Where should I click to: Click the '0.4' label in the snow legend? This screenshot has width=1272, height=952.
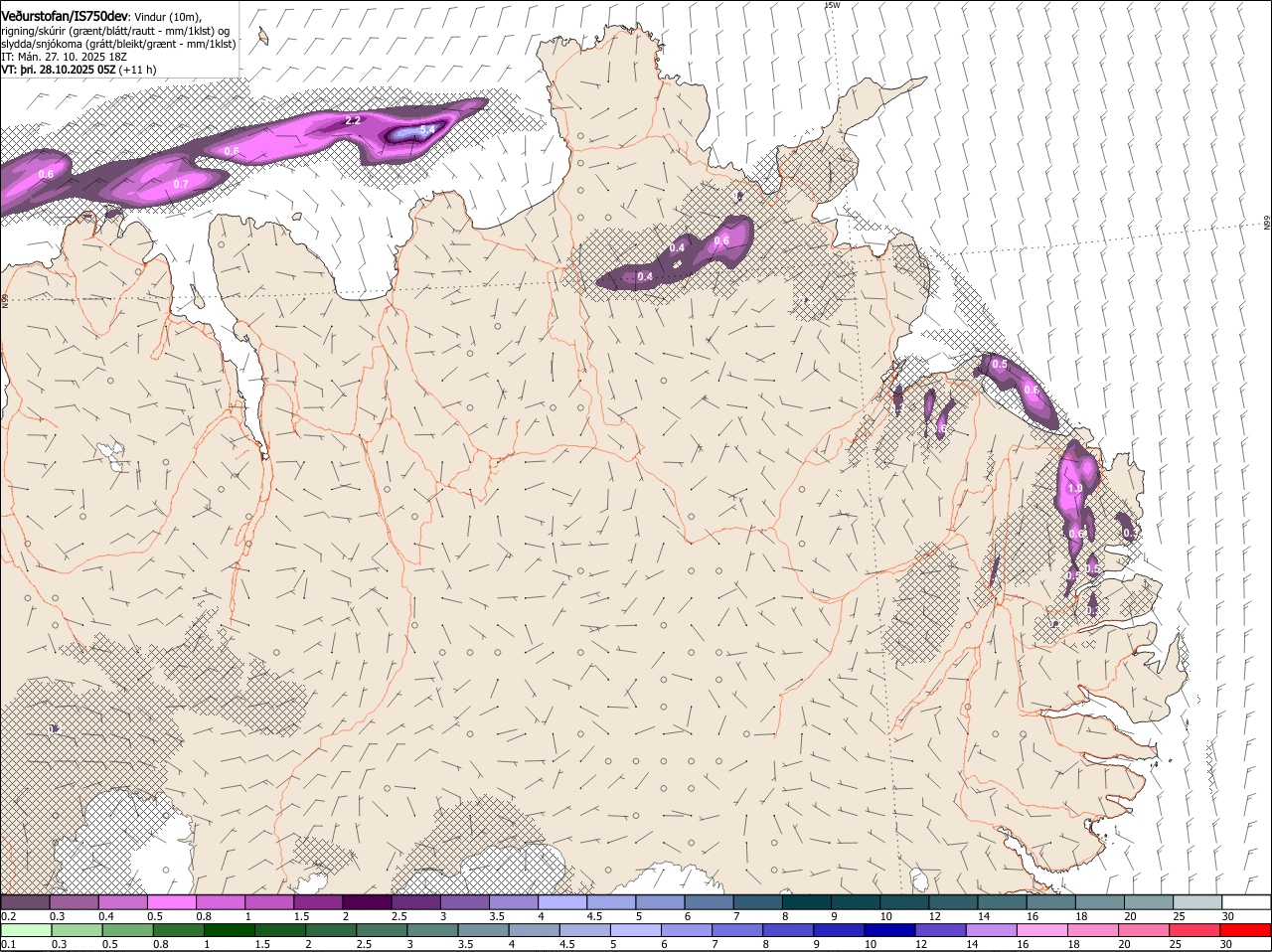105,916
